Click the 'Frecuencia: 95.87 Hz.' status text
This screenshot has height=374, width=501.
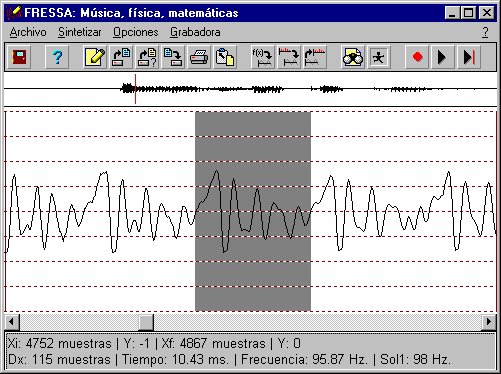304,360
